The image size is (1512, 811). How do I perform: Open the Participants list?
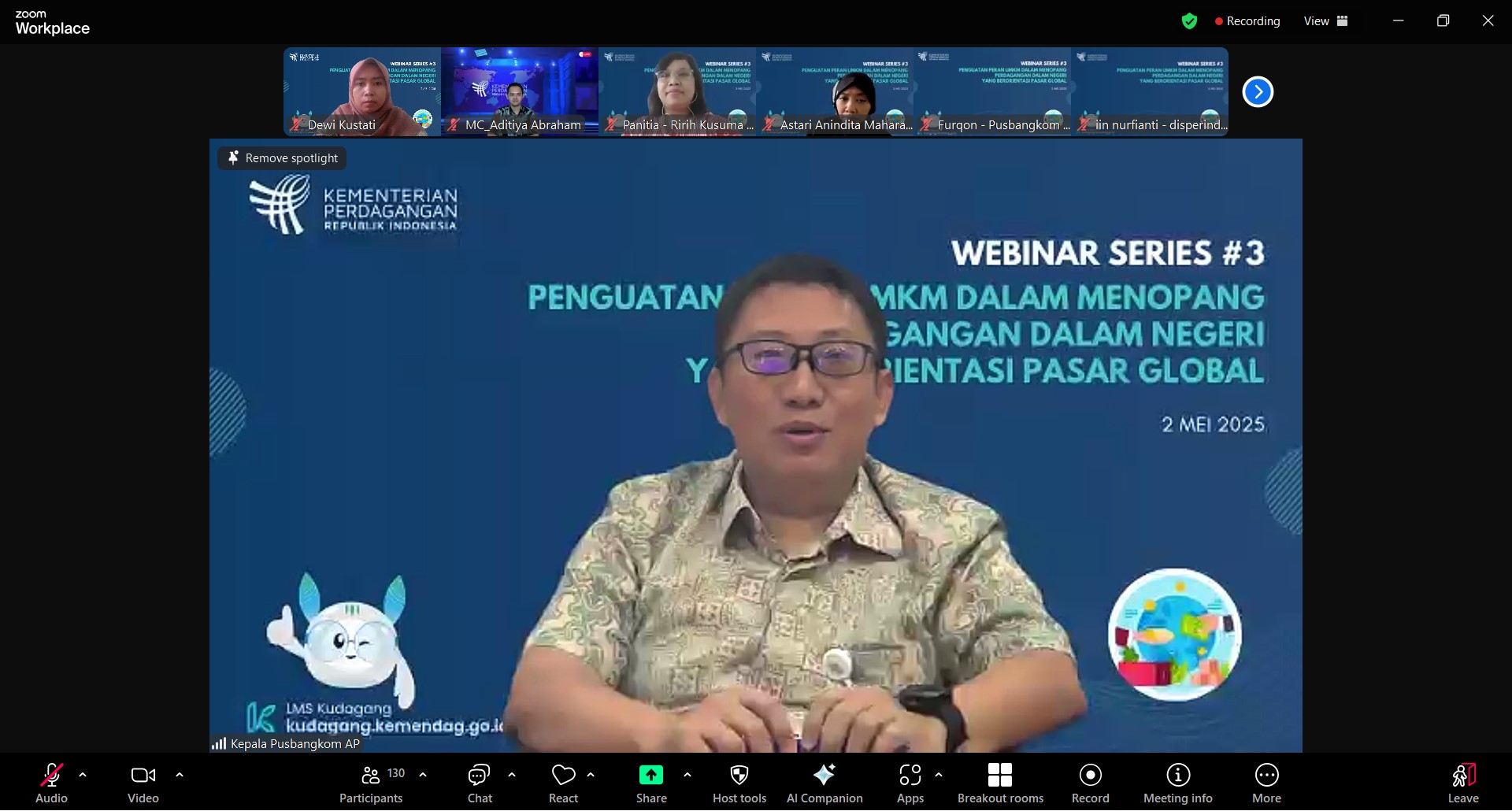tap(371, 783)
